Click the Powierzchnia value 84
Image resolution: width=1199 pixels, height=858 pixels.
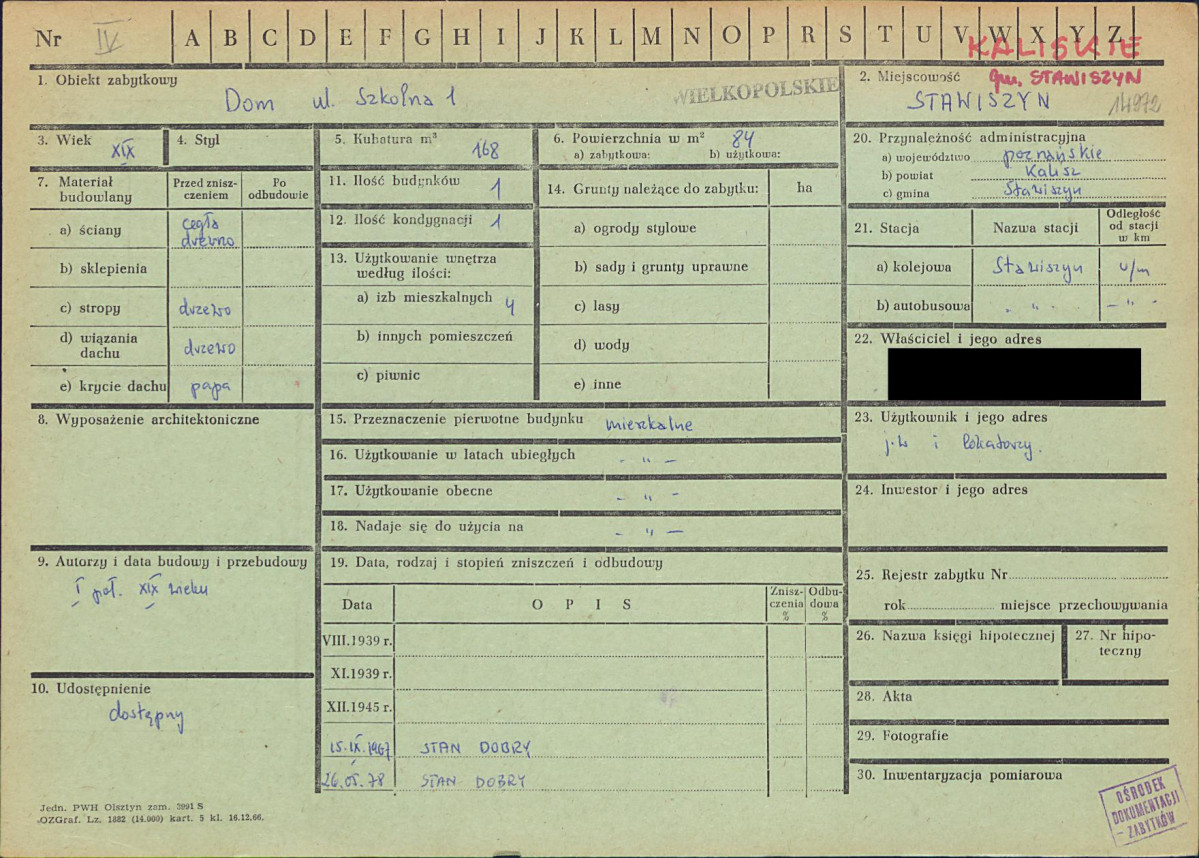[742, 139]
